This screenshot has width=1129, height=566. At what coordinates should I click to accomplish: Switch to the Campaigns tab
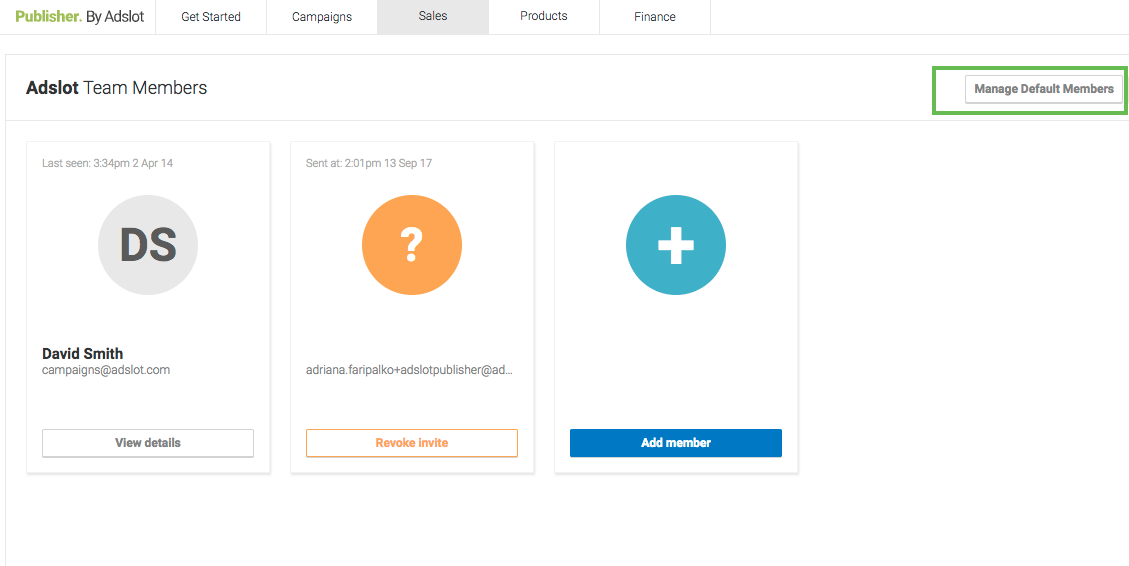(x=322, y=17)
